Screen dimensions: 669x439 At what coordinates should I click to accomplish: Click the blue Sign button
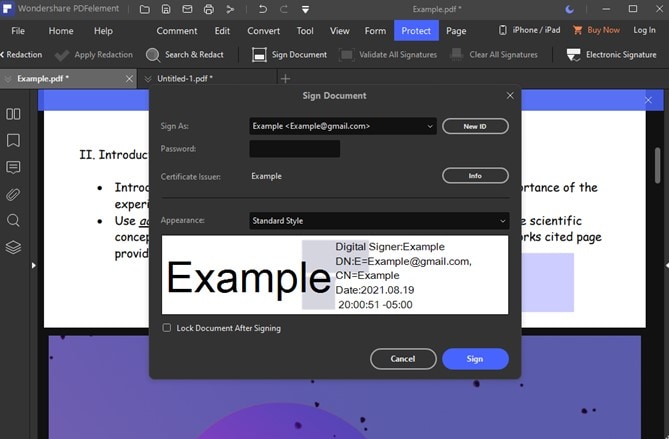475,359
